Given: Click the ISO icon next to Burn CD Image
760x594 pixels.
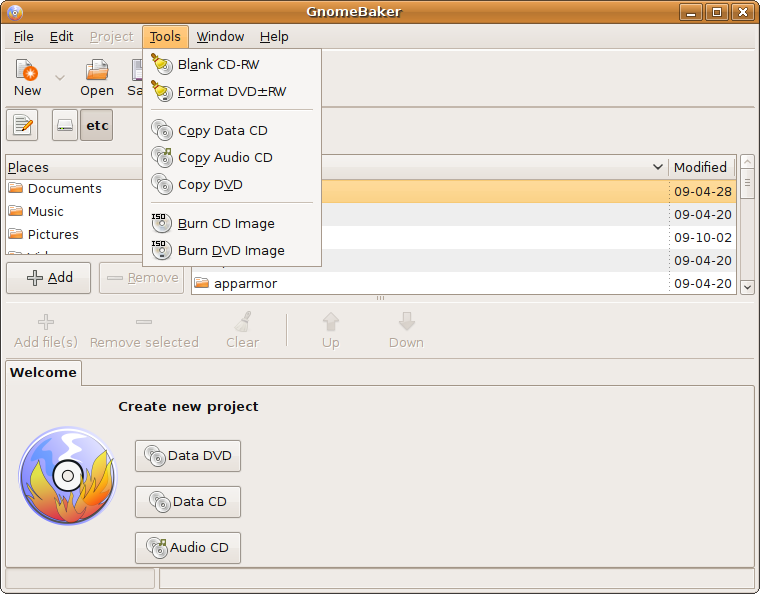Looking at the screenshot, I should 161,223.
